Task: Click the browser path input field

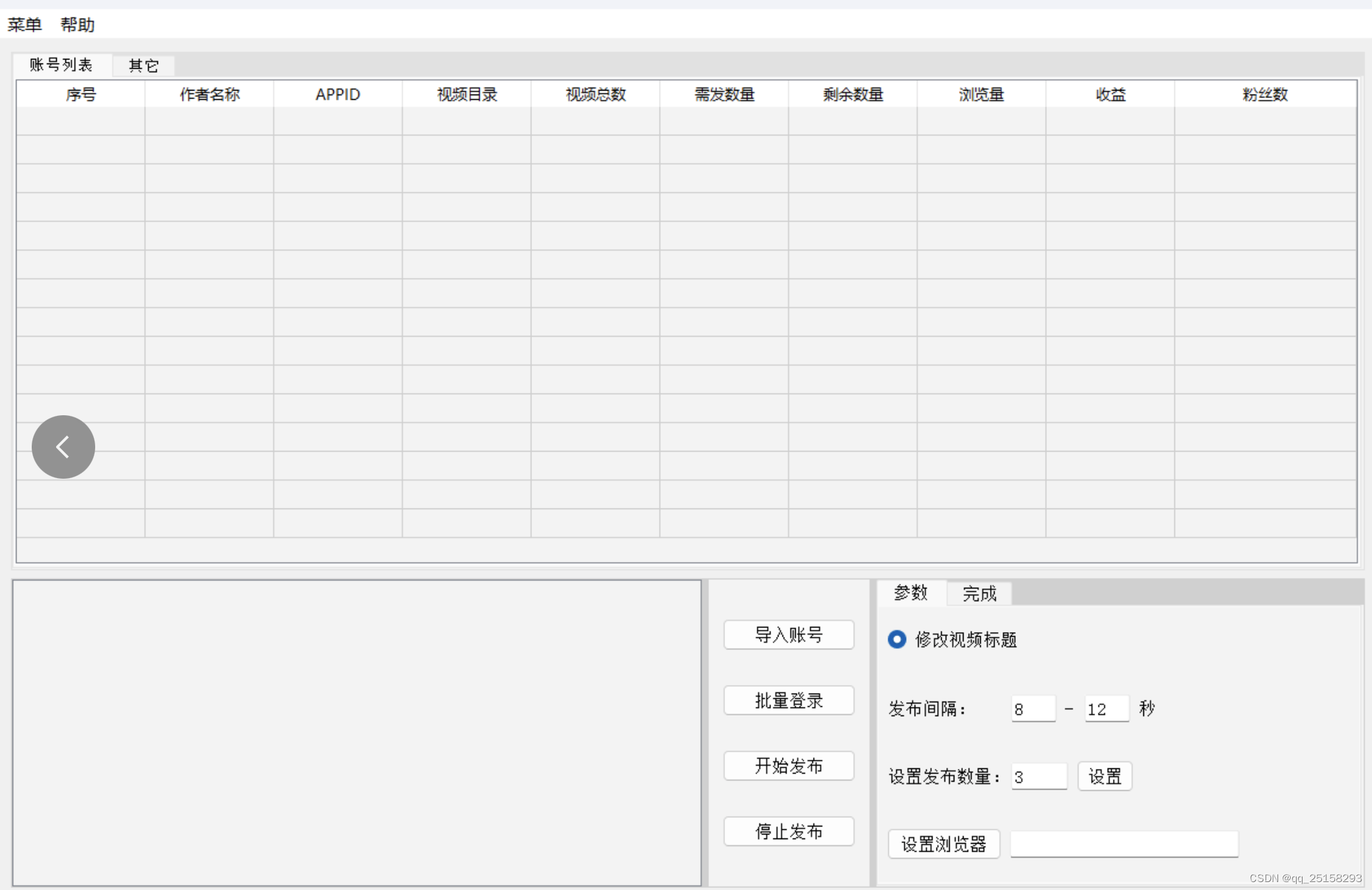Action: coord(1124,844)
